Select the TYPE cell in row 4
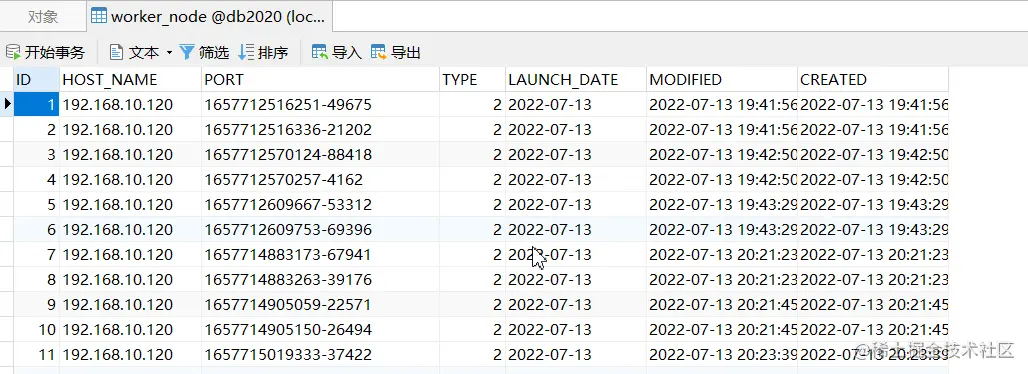The height and width of the screenshot is (374, 1028). (472, 179)
